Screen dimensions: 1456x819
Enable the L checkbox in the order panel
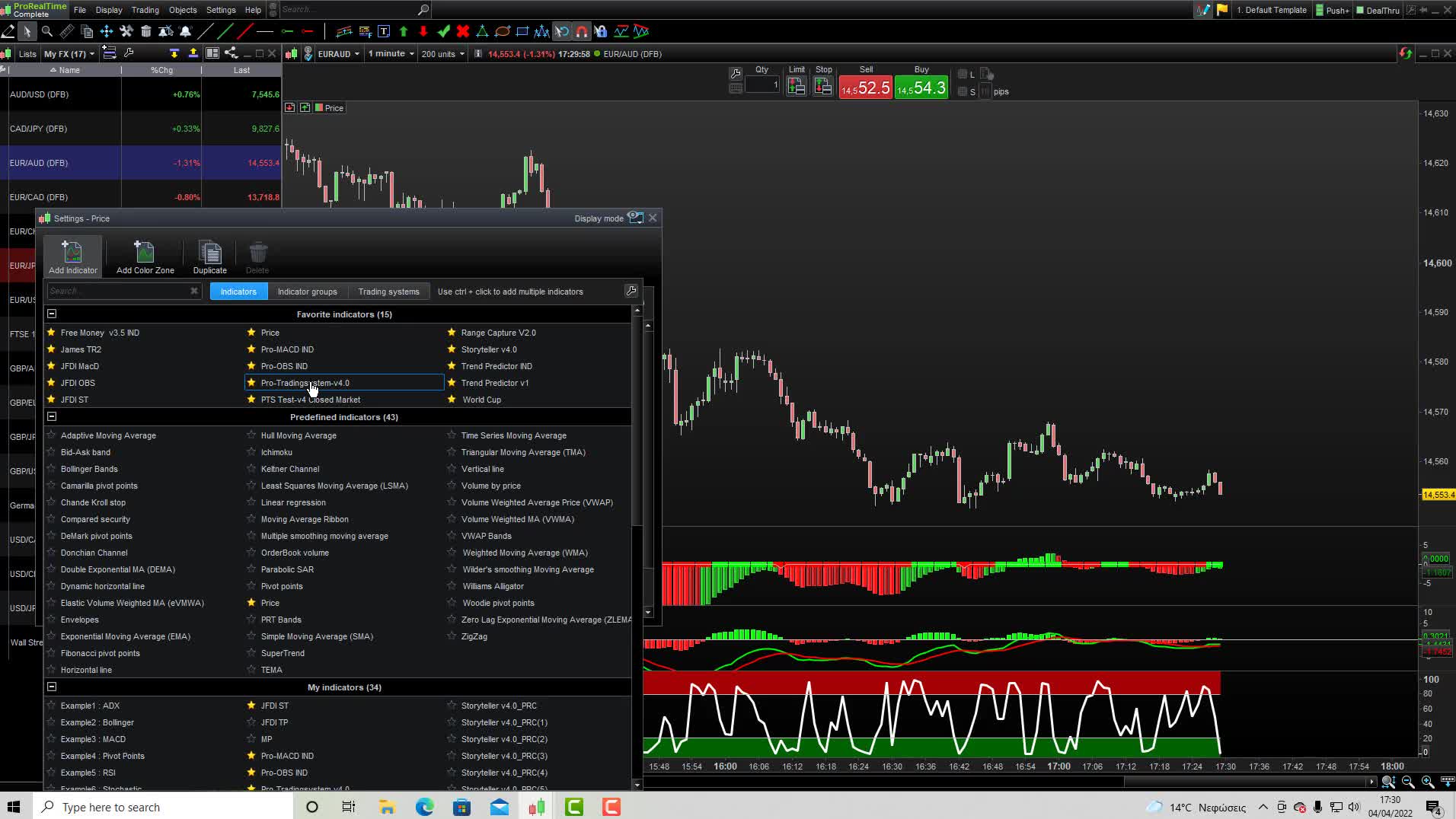962,74
